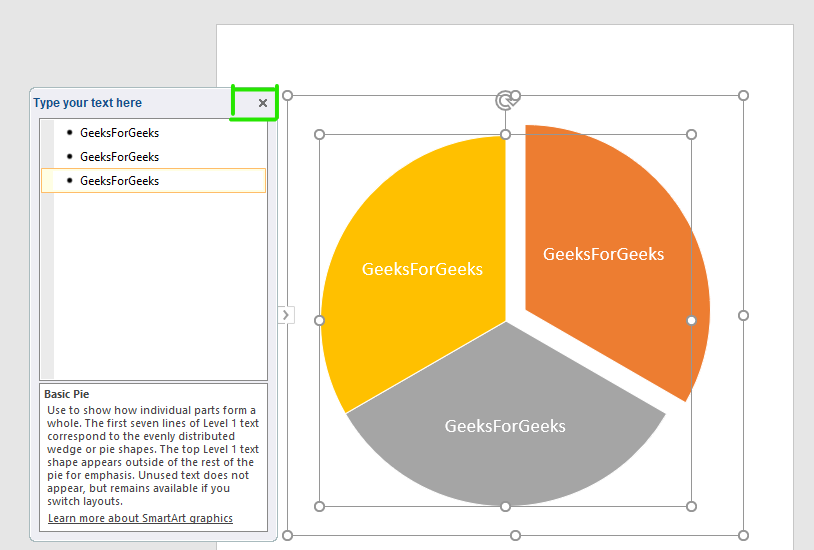Close the 'Type your text here' pane

(263, 103)
